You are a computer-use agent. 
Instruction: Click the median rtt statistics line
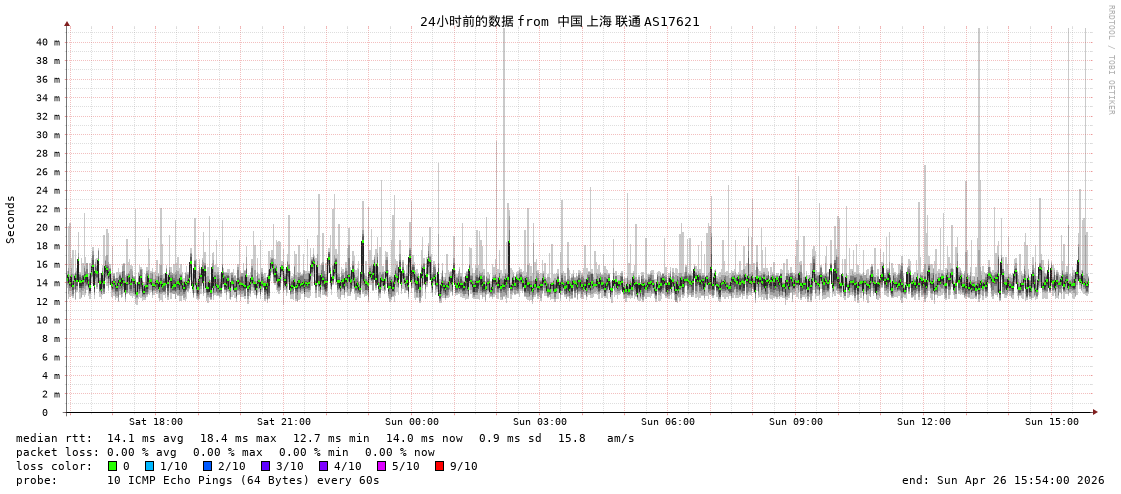[325, 438]
